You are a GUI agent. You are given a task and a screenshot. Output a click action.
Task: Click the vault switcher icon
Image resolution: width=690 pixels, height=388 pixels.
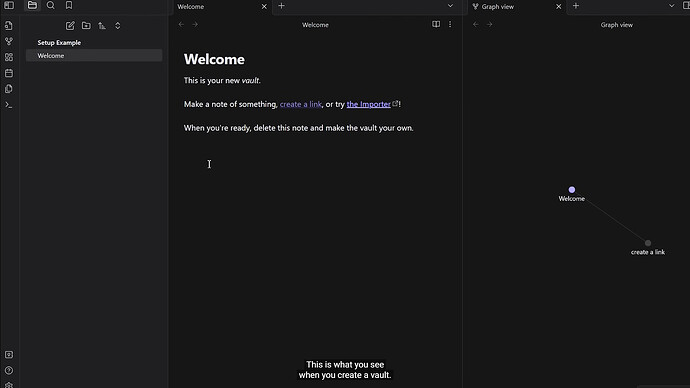(9, 355)
